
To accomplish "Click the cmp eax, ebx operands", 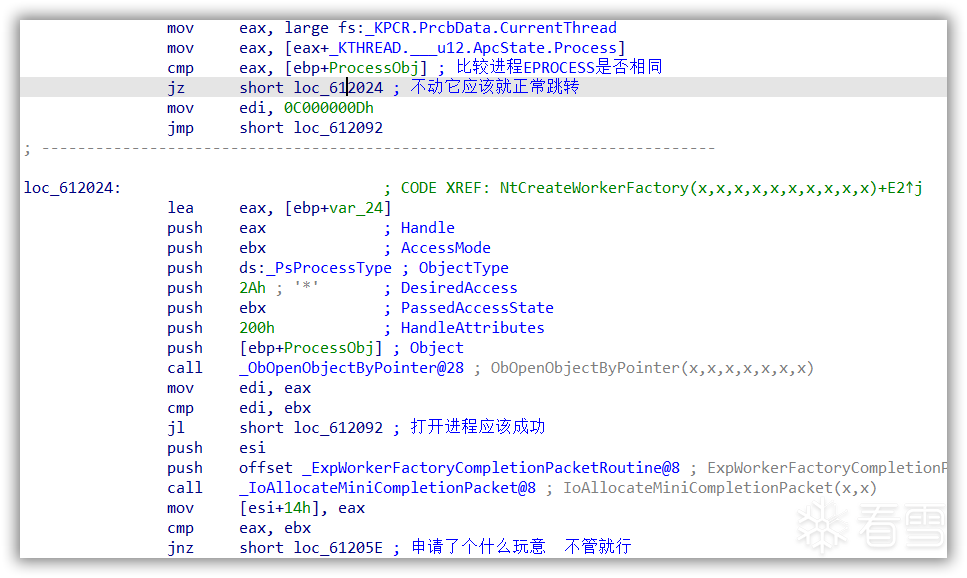I will coord(275,528).
